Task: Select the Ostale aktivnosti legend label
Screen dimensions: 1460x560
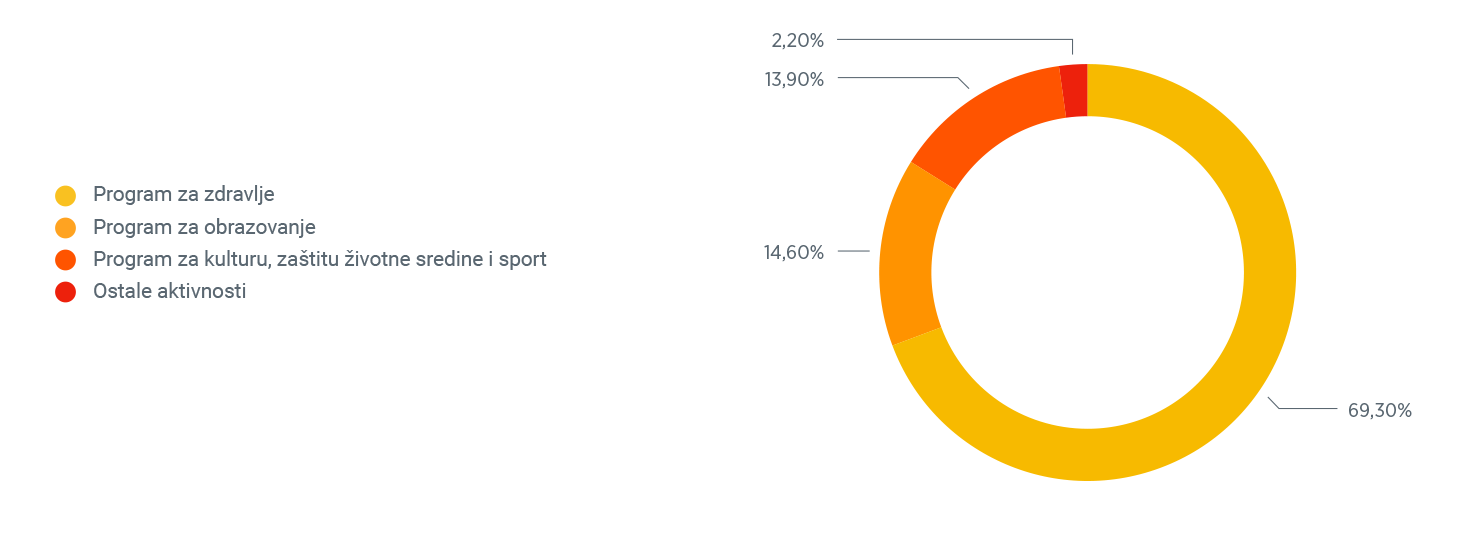Action: coord(170,291)
